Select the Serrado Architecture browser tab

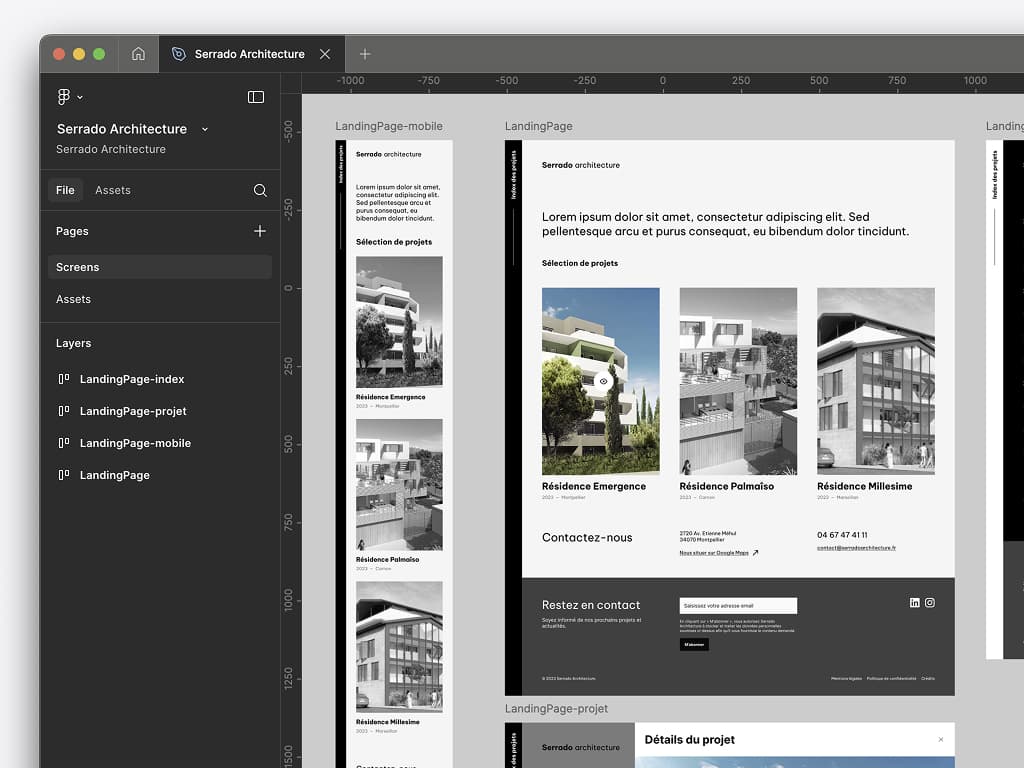point(250,54)
